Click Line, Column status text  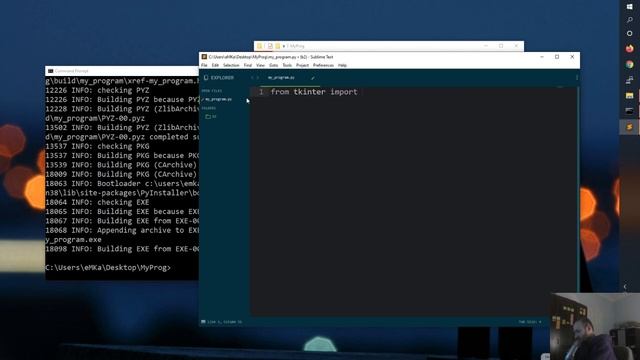(224, 322)
